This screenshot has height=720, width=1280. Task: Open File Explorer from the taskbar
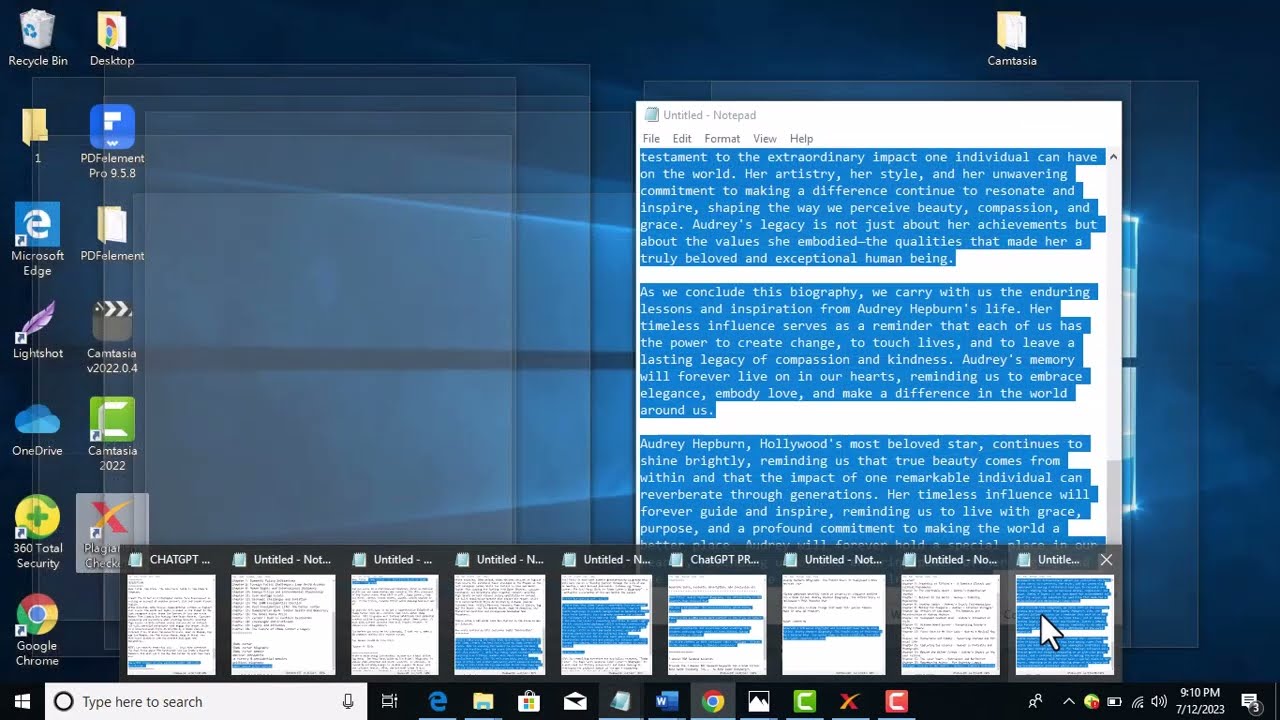coord(483,702)
